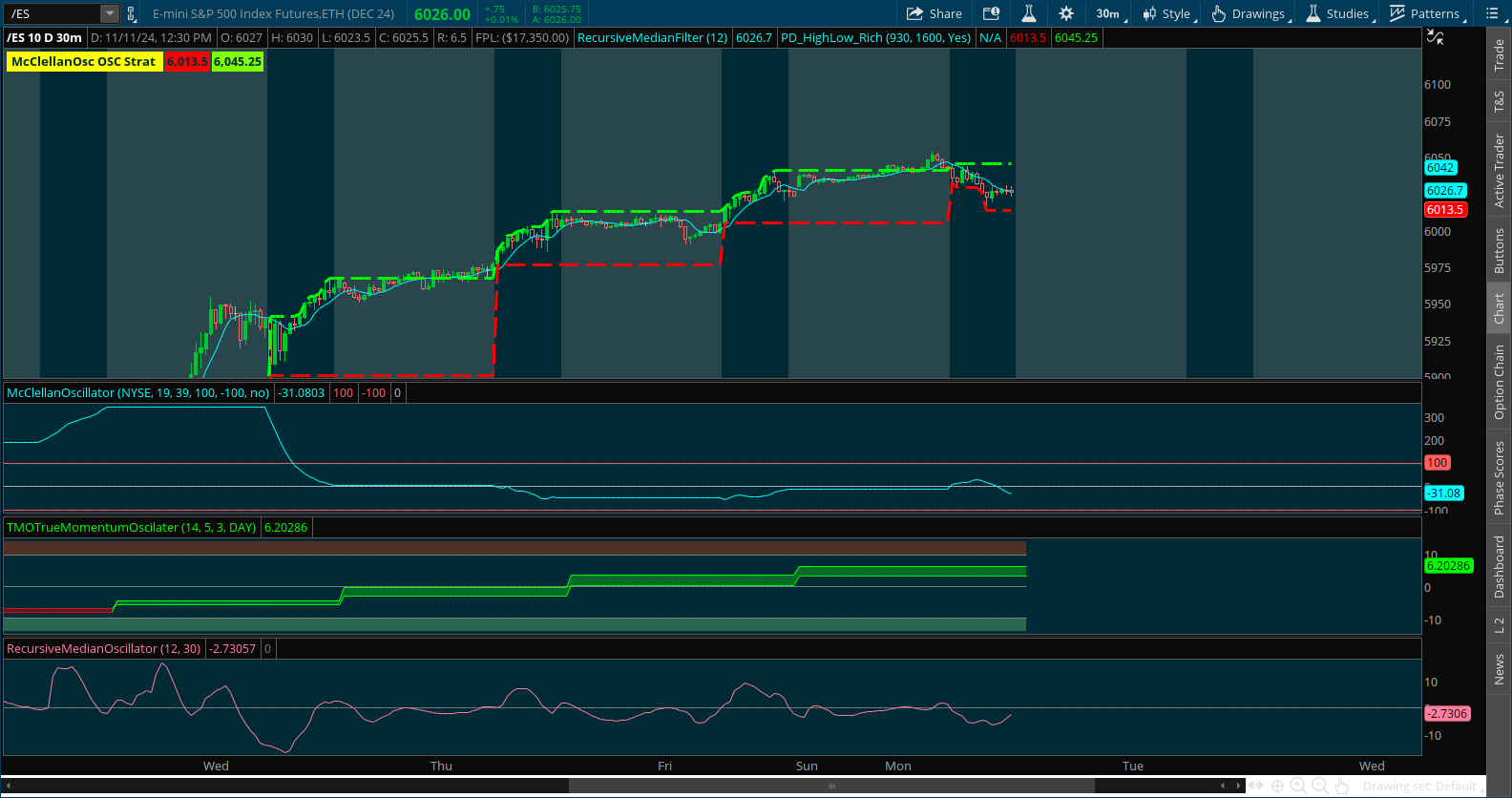Click the zoom in magnifier icon
Viewport: 1512px width, 798px height.
coord(1298,786)
